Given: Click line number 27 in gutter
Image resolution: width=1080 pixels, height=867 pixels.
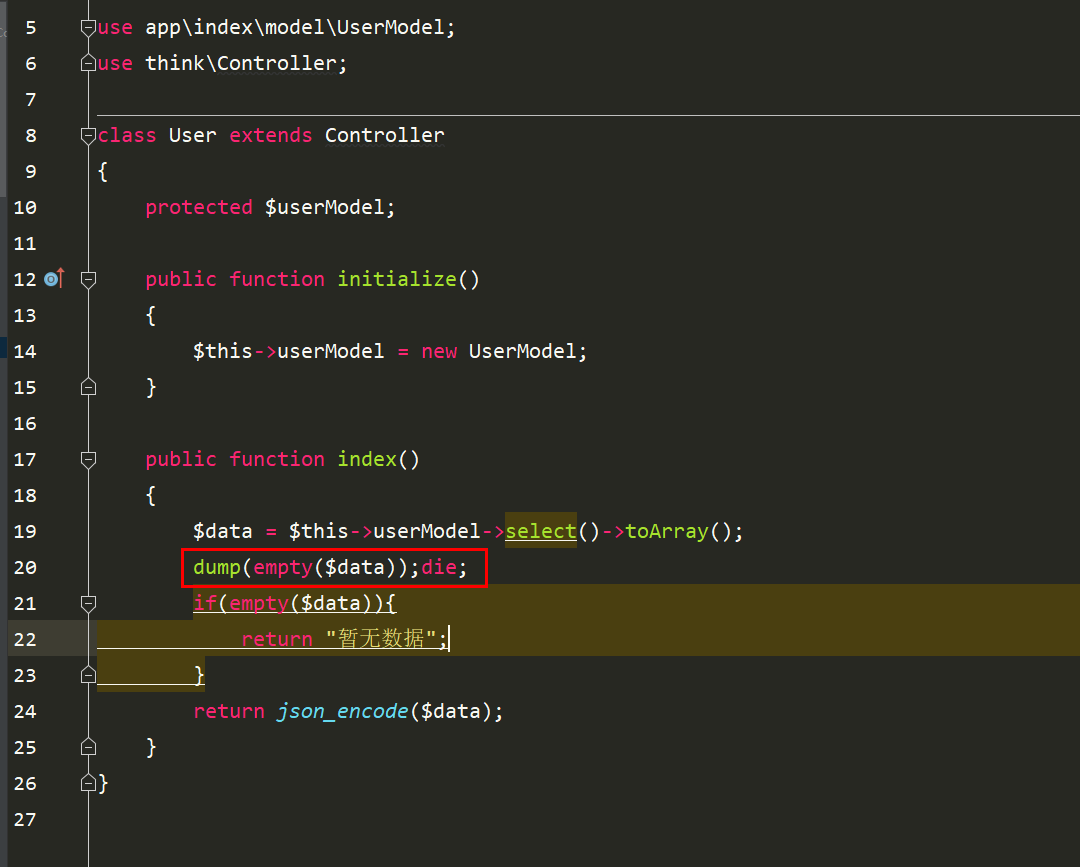Looking at the screenshot, I should pyautogui.click(x=25, y=819).
